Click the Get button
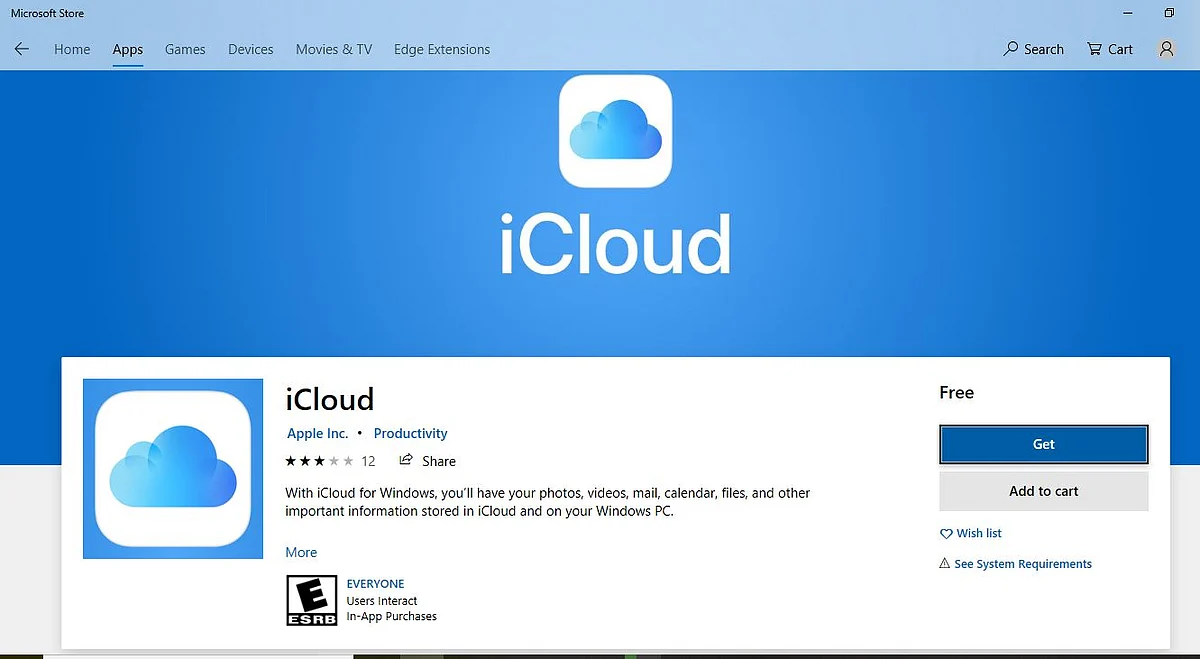 tap(1044, 444)
